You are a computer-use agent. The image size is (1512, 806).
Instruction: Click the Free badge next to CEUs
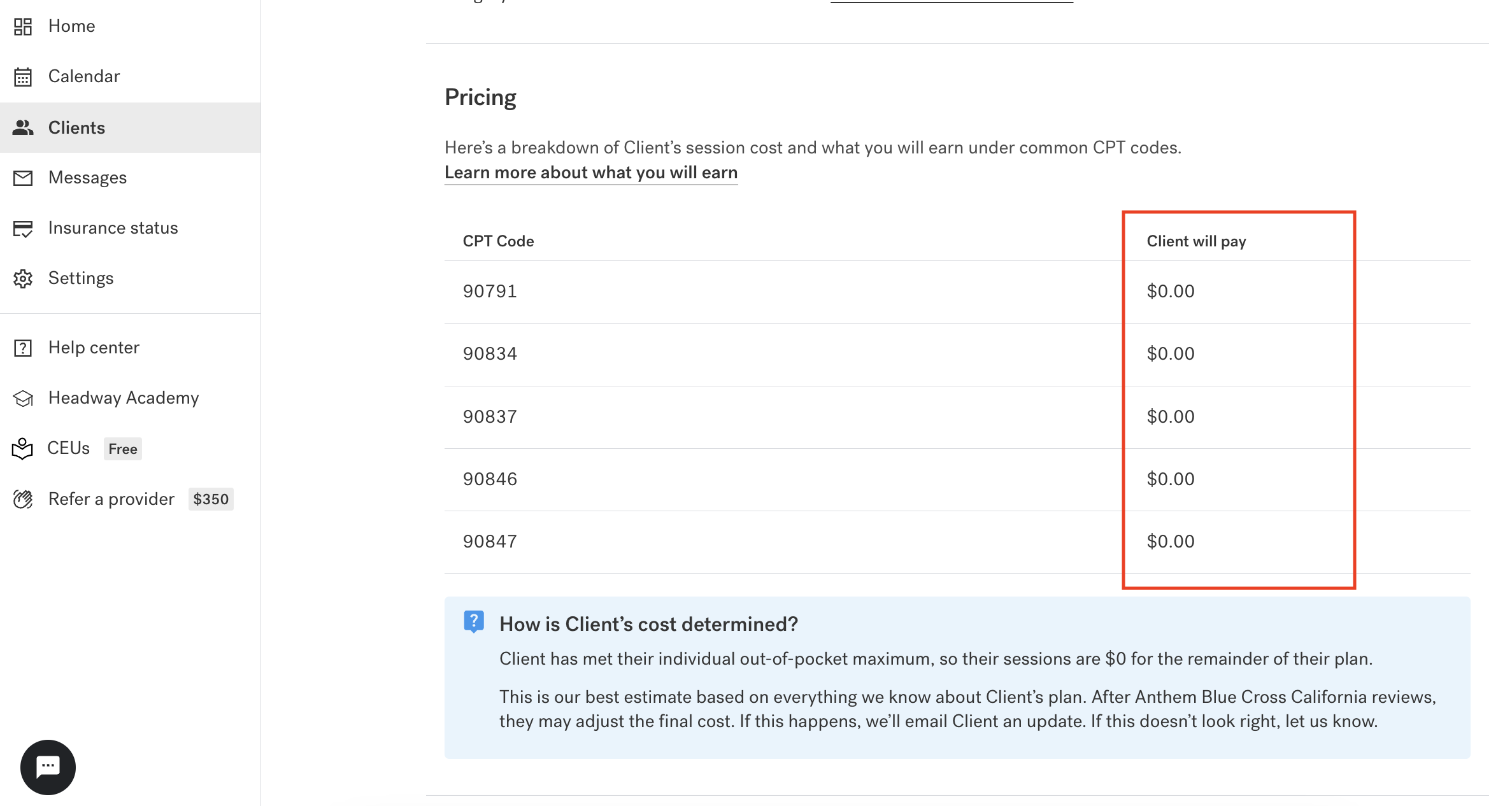(122, 449)
